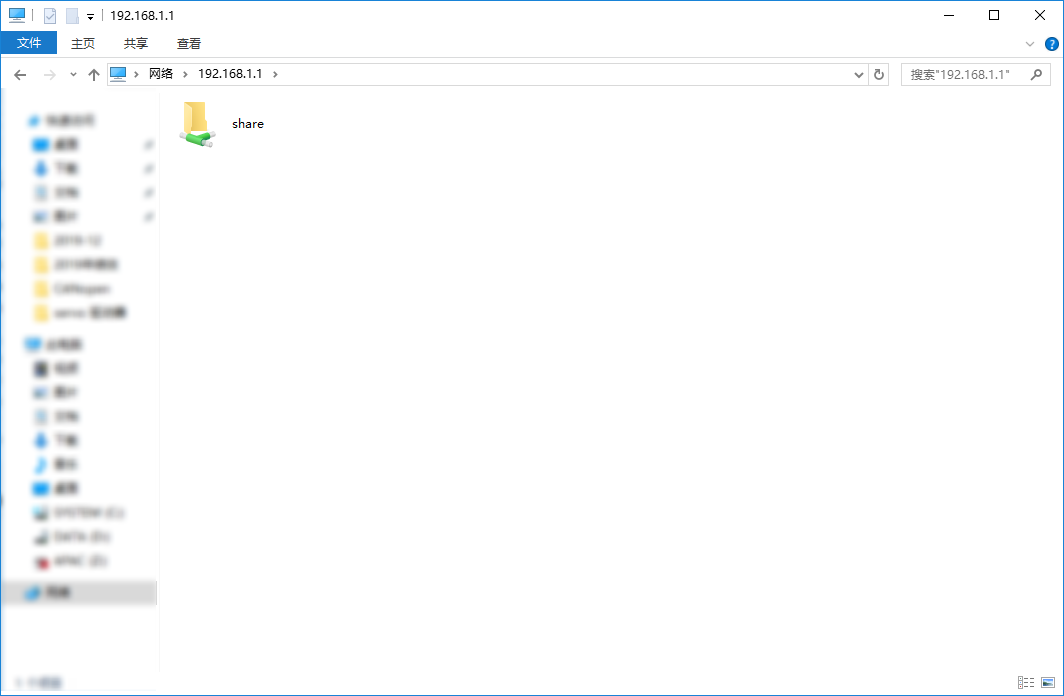
Task: Go up one folder level with the up arrow
Action: tap(93, 74)
